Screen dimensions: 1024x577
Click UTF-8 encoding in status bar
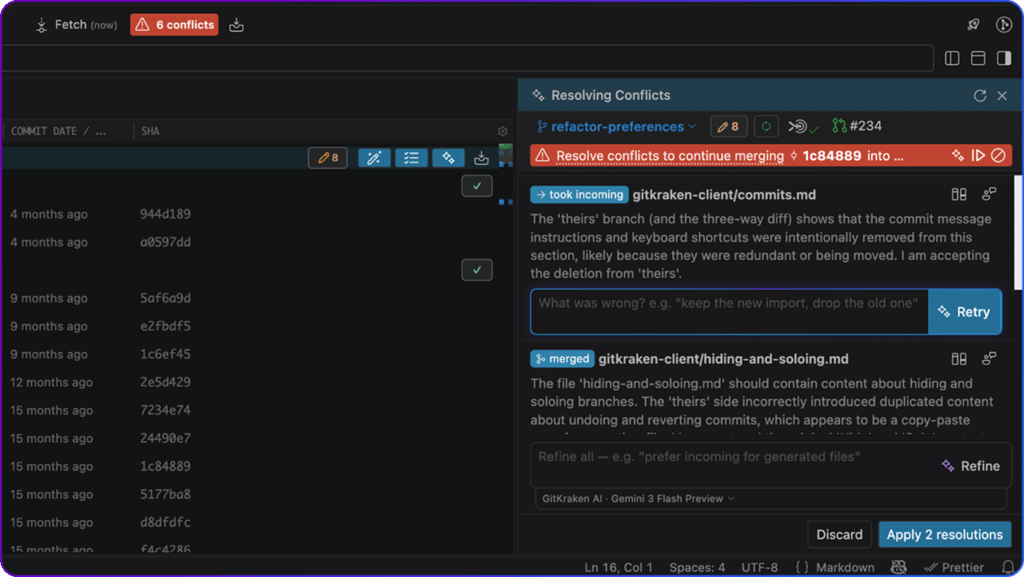click(760, 567)
